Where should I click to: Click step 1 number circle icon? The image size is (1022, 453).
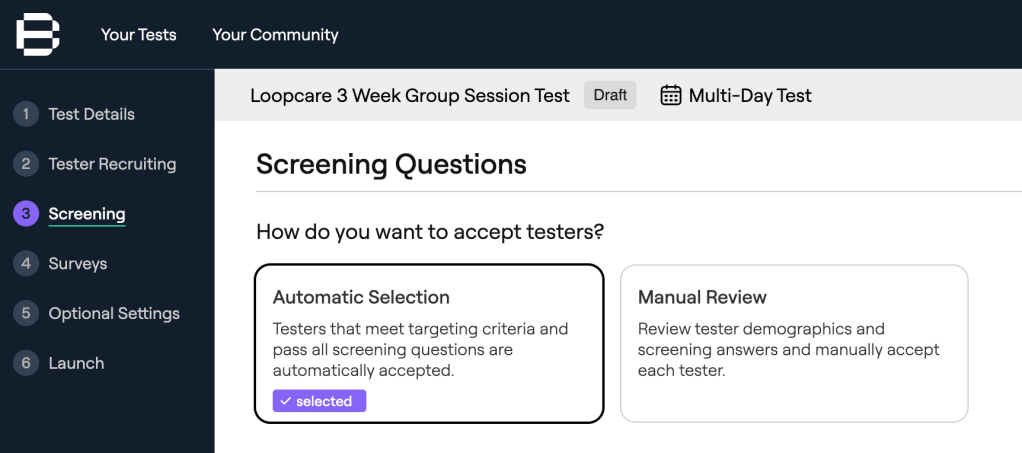26,114
